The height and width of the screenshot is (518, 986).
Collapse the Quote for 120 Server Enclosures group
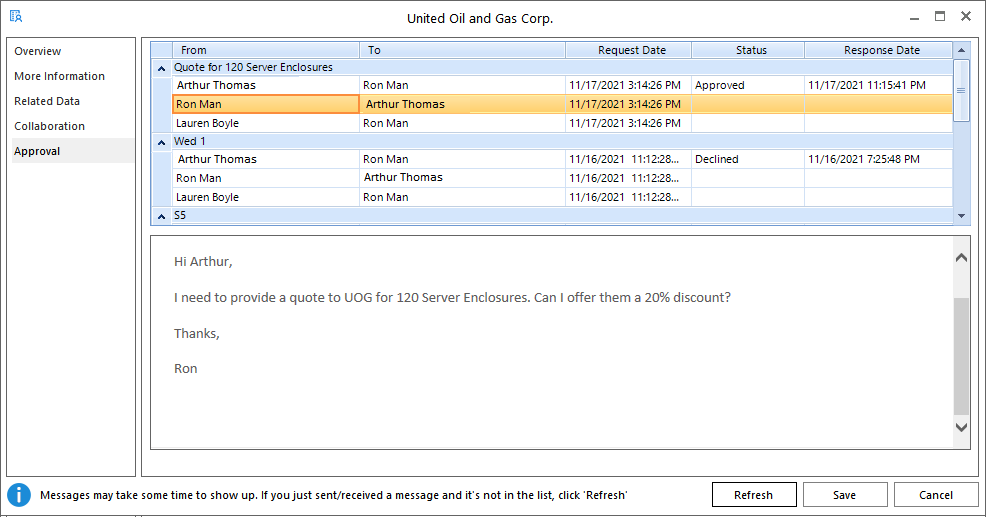161,68
